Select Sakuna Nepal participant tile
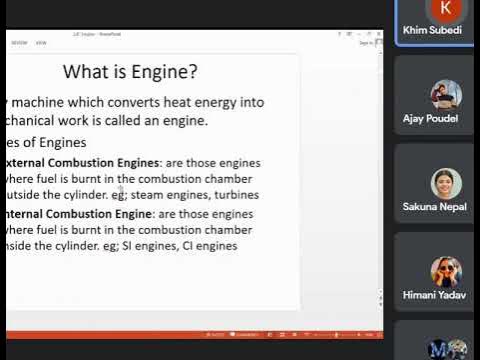Image resolution: width=480 pixels, height=360 pixels. click(434, 183)
